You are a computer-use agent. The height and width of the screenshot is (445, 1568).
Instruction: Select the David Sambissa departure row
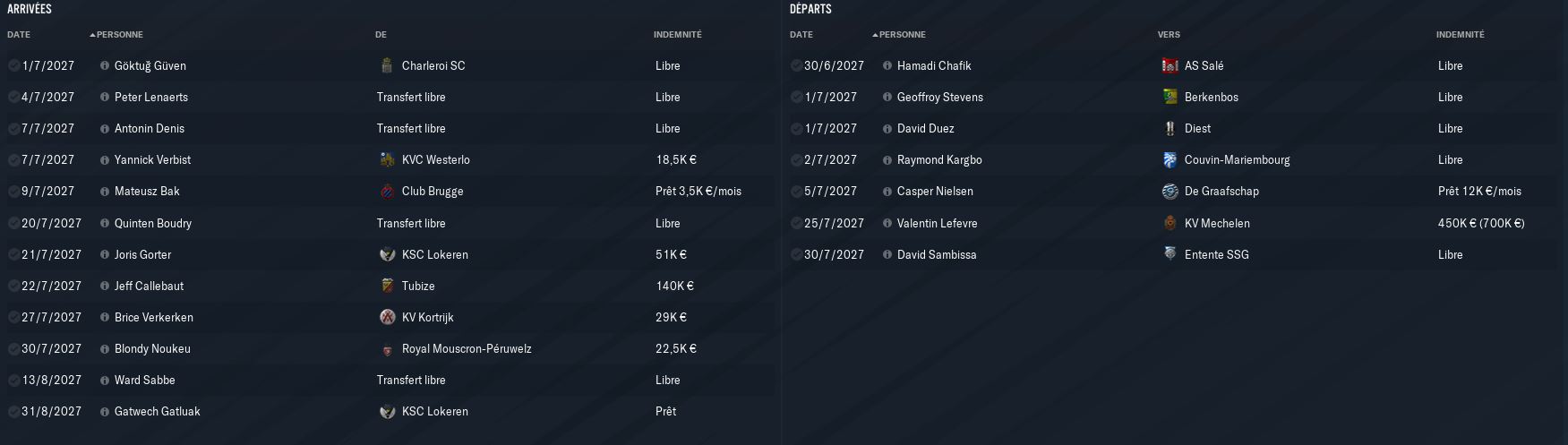1175,254
